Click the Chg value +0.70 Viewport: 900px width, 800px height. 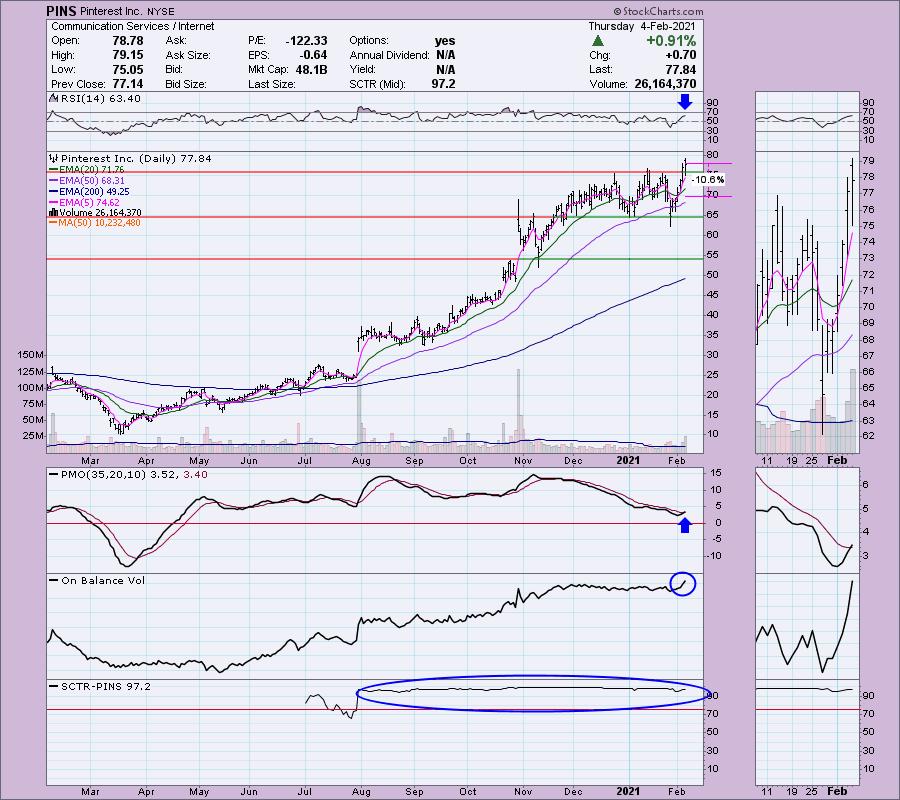point(681,55)
